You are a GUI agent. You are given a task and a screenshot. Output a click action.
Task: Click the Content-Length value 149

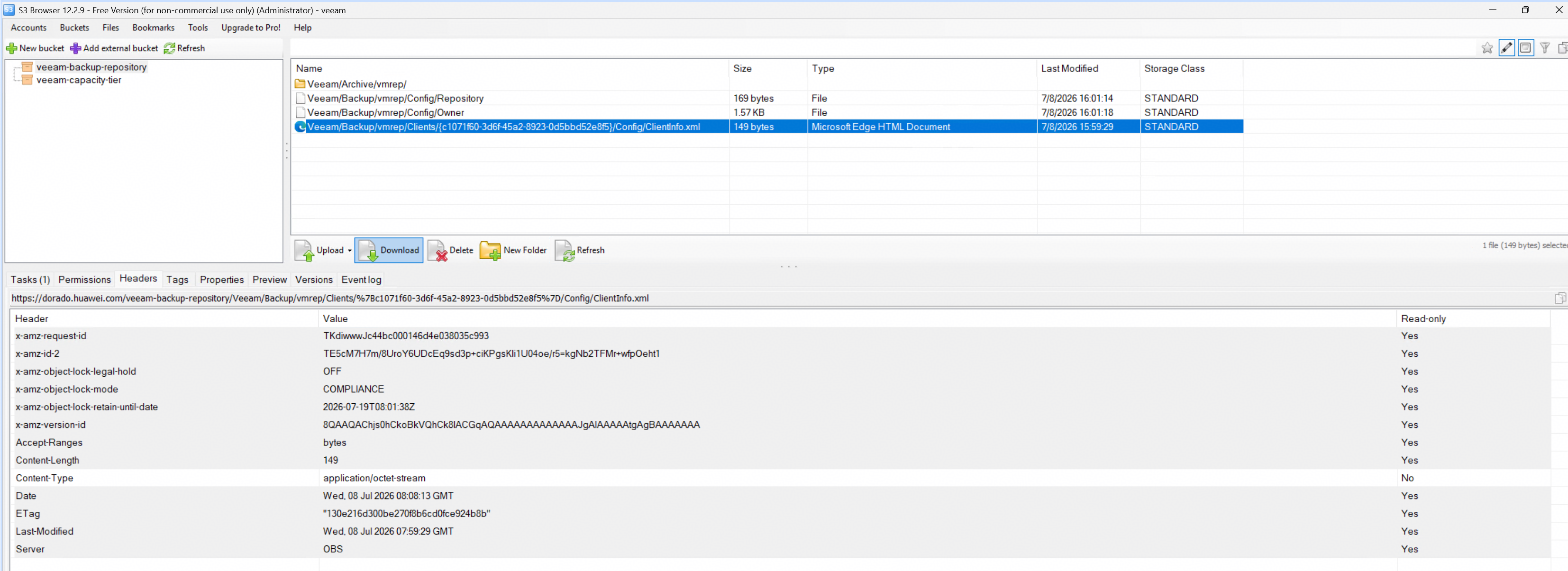click(x=330, y=460)
